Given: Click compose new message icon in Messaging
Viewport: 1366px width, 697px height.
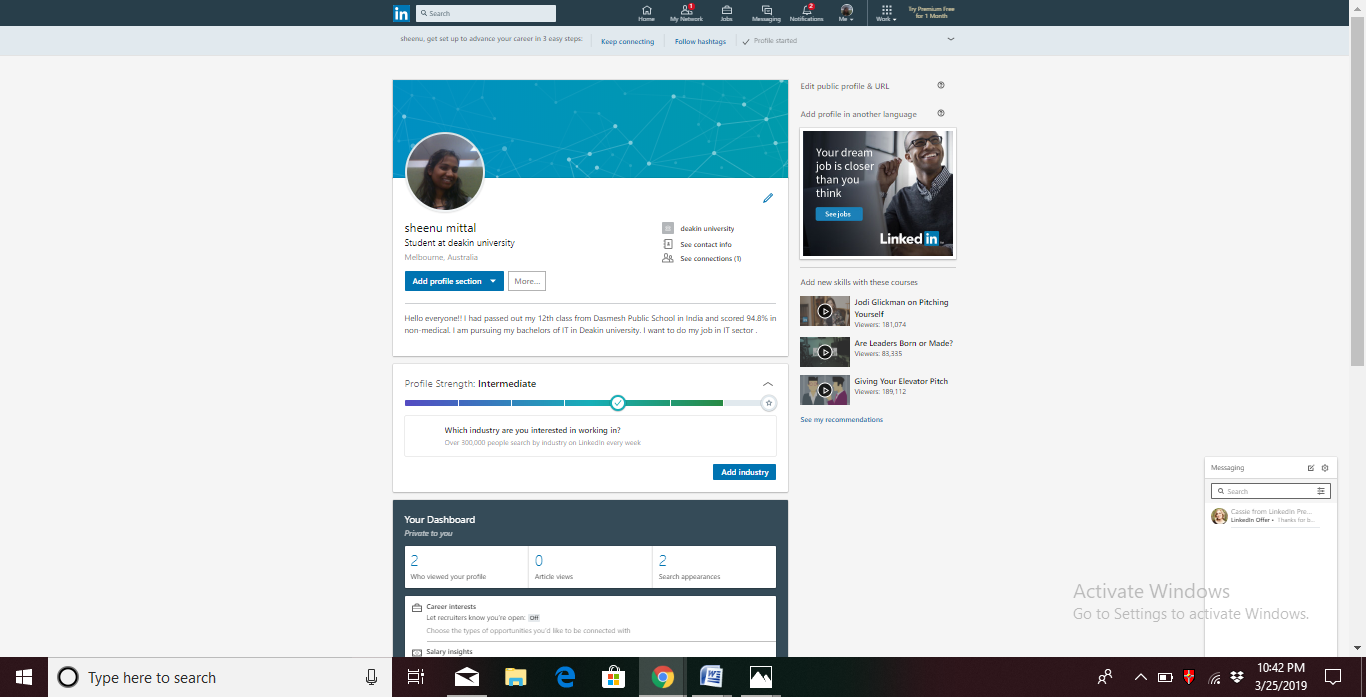Looking at the screenshot, I should tap(1311, 468).
